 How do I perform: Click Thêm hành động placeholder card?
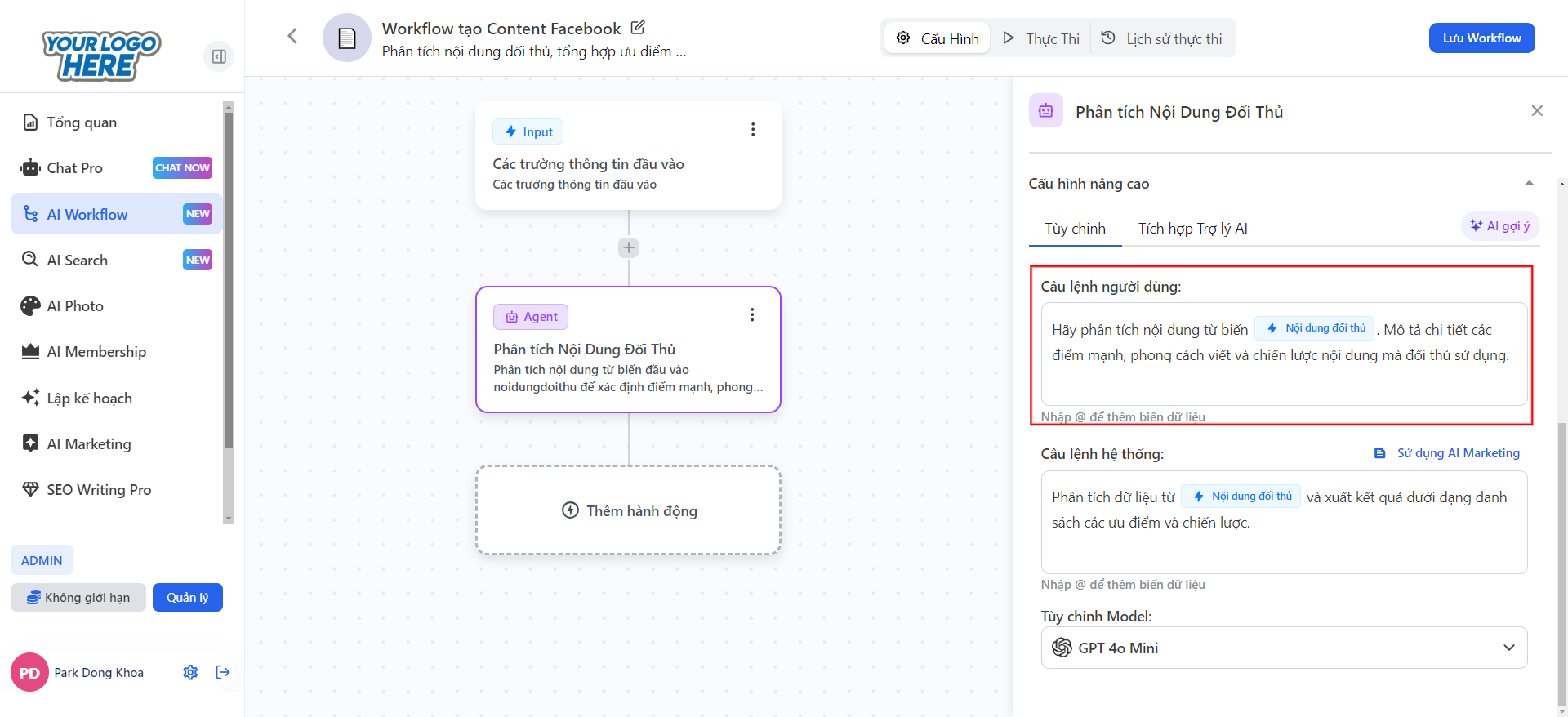(628, 510)
